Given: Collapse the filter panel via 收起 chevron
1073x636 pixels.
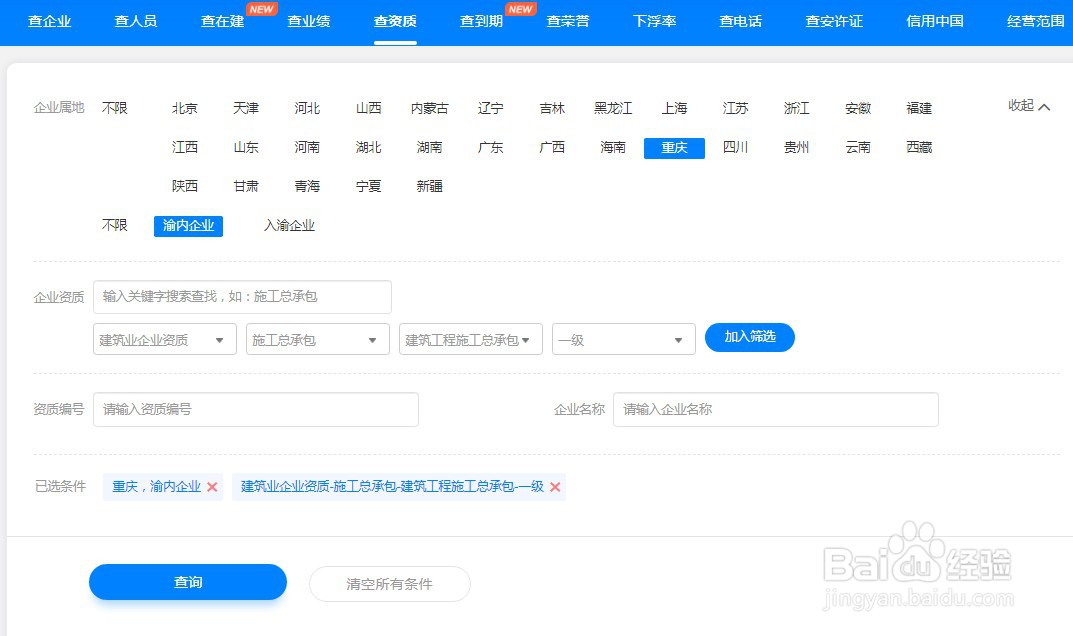Looking at the screenshot, I should 1028,105.
